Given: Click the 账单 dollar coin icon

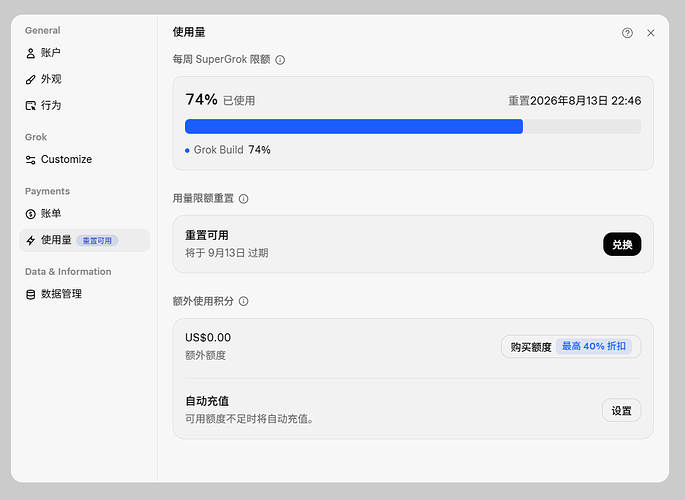Looking at the screenshot, I should (x=31, y=214).
